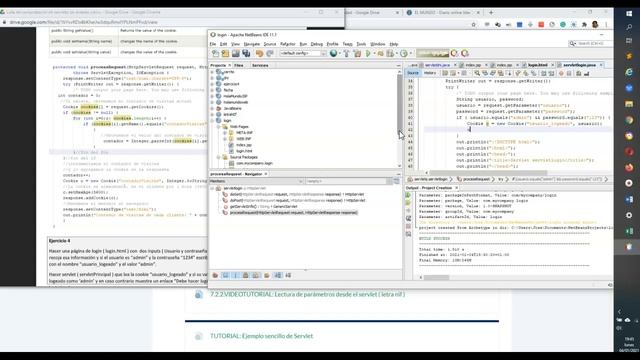Click the New Project toolbar icon
This screenshot has width=640, height=360.
(x=225, y=53)
